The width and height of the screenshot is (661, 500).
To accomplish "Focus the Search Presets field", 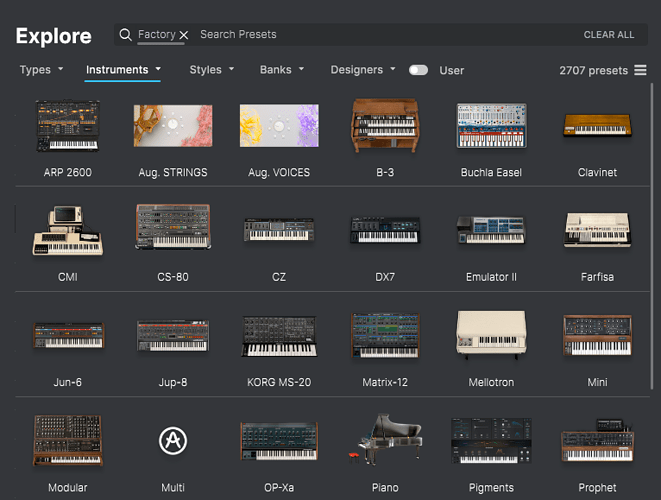I will click(238, 34).
